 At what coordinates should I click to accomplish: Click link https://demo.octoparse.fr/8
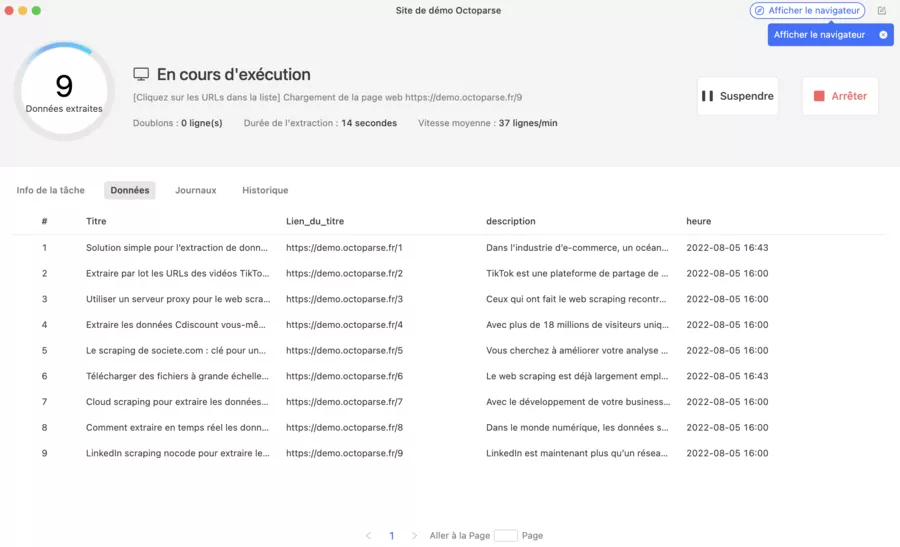pyautogui.click(x=344, y=428)
